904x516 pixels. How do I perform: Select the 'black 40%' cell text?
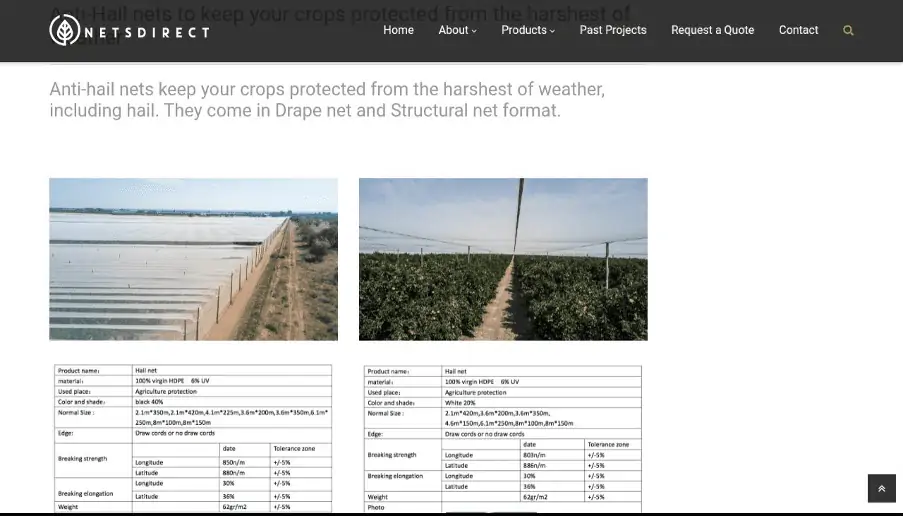(149, 402)
